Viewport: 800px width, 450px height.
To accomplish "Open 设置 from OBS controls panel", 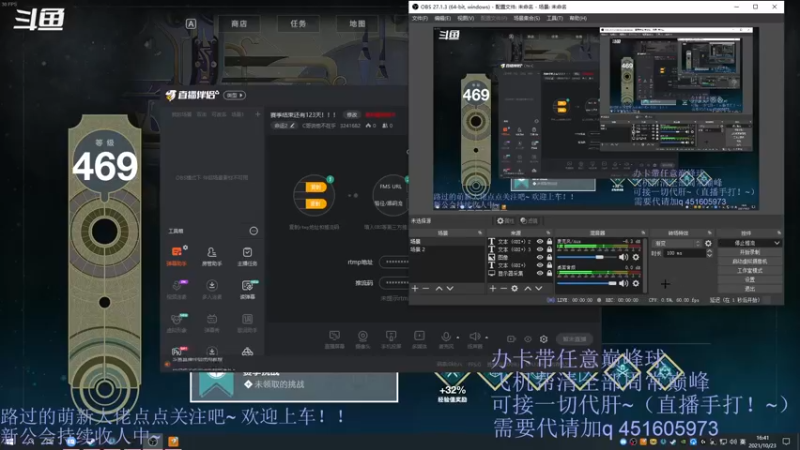I will 749,280.
